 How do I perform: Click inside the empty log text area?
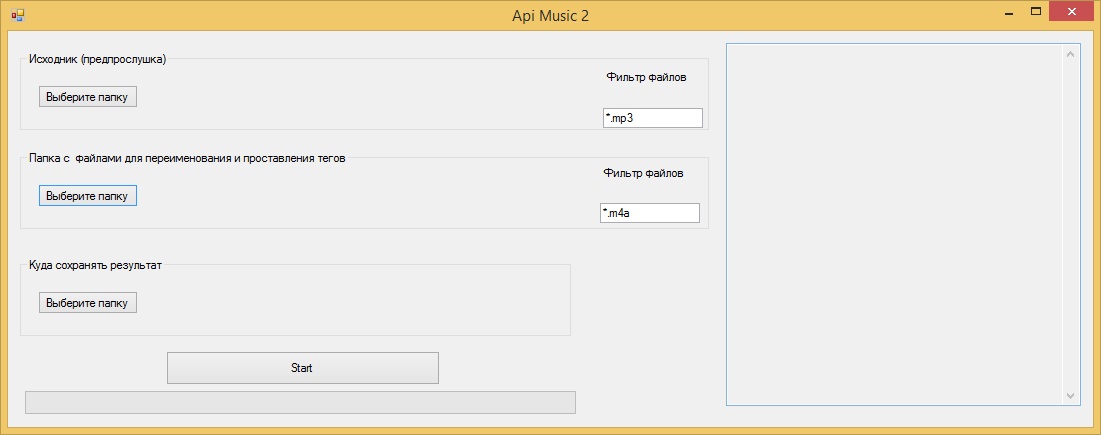[895, 225]
